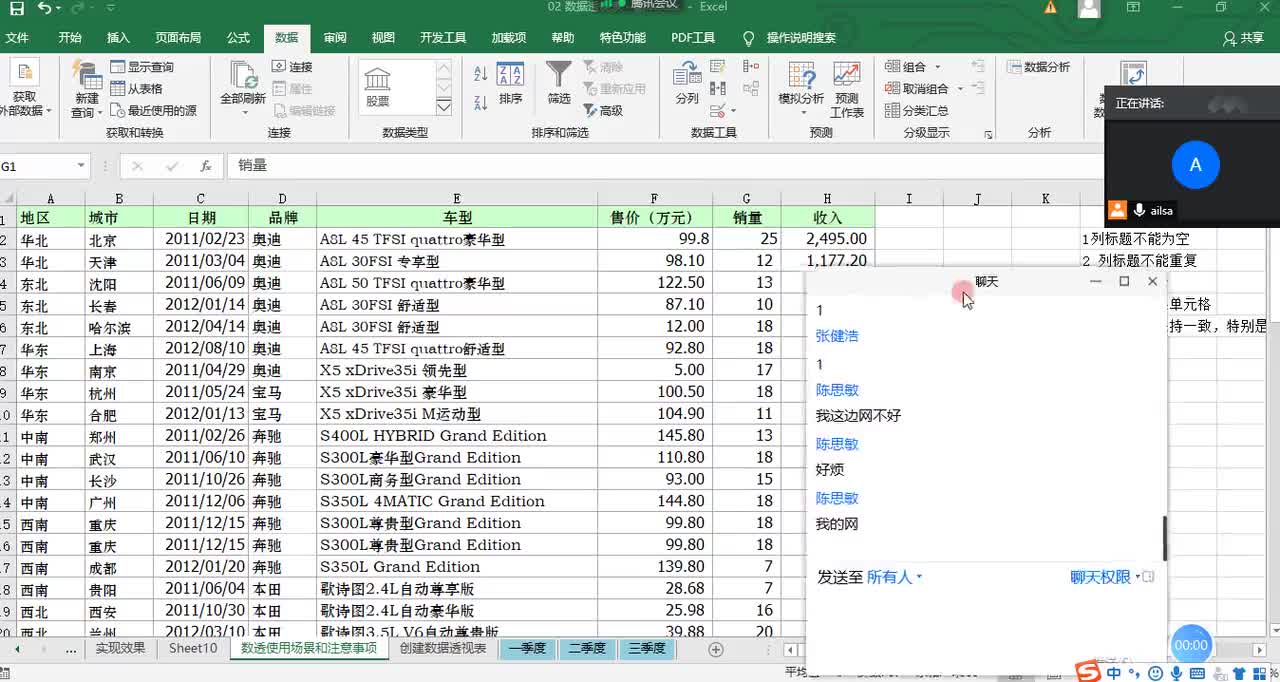
Task: Click the insert function fx icon
Action: (x=205, y=166)
